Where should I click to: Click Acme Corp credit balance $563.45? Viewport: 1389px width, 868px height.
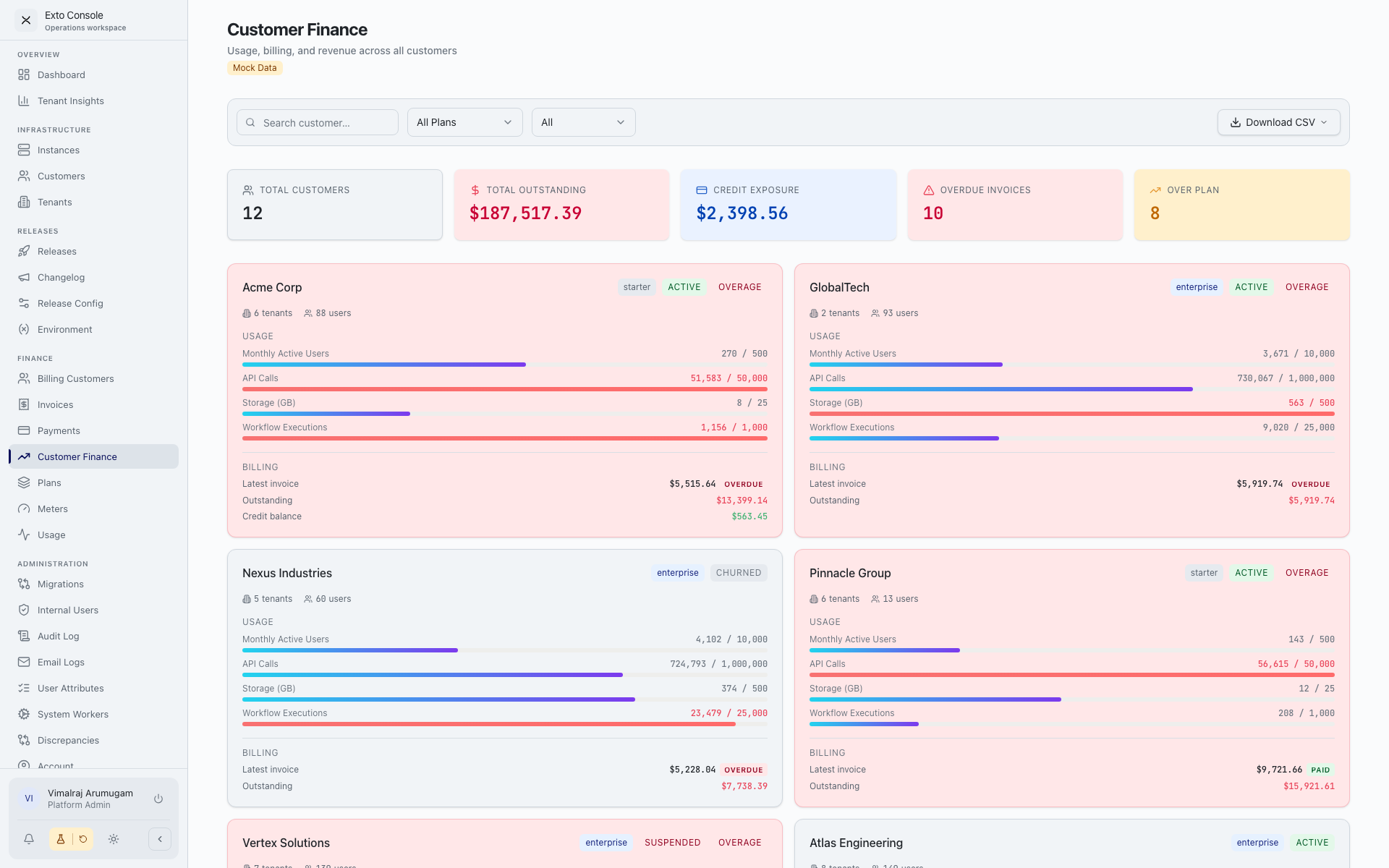(x=749, y=516)
